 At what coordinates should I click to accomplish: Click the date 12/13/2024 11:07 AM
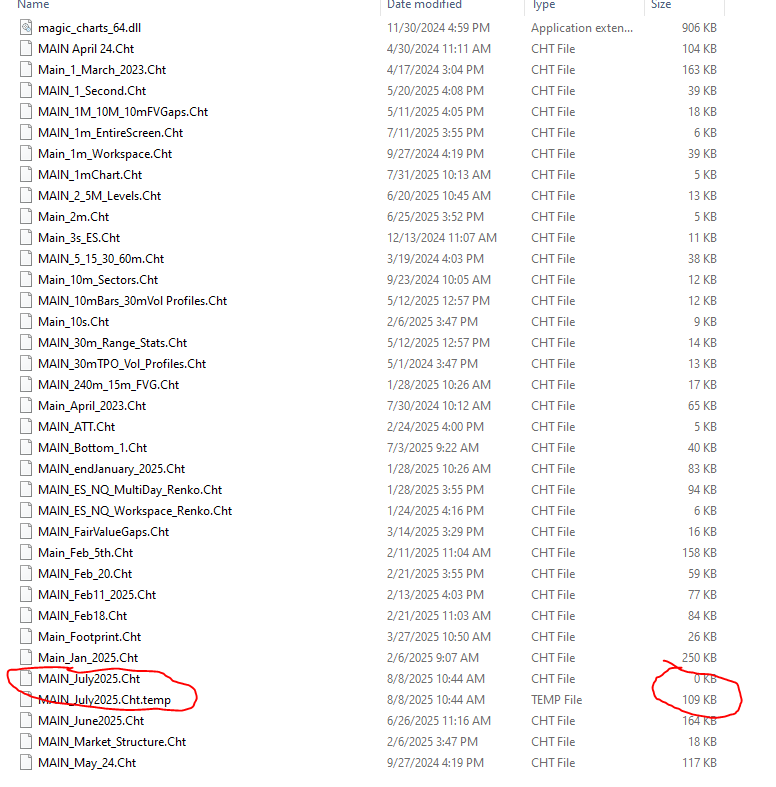(x=442, y=237)
